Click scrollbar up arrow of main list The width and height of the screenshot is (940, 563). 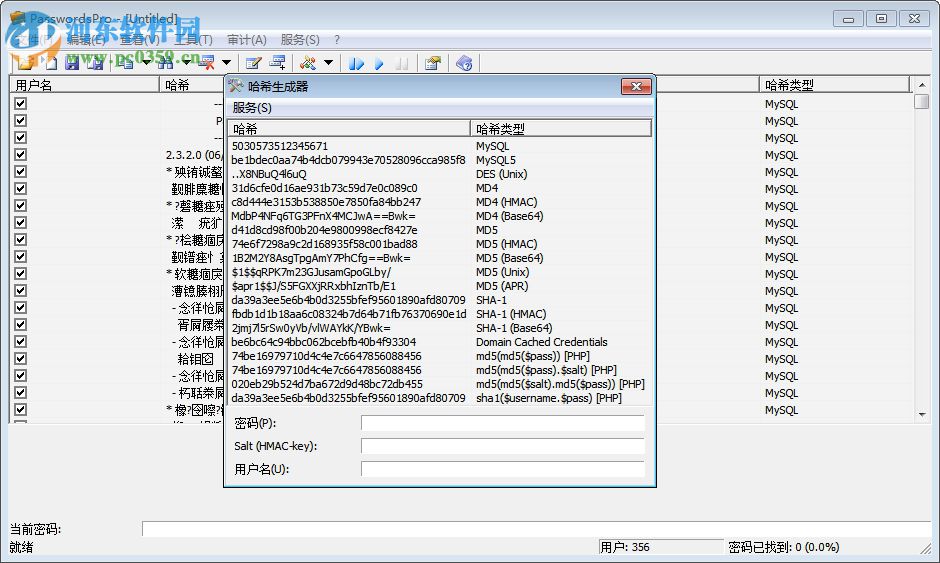tap(921, 85)
